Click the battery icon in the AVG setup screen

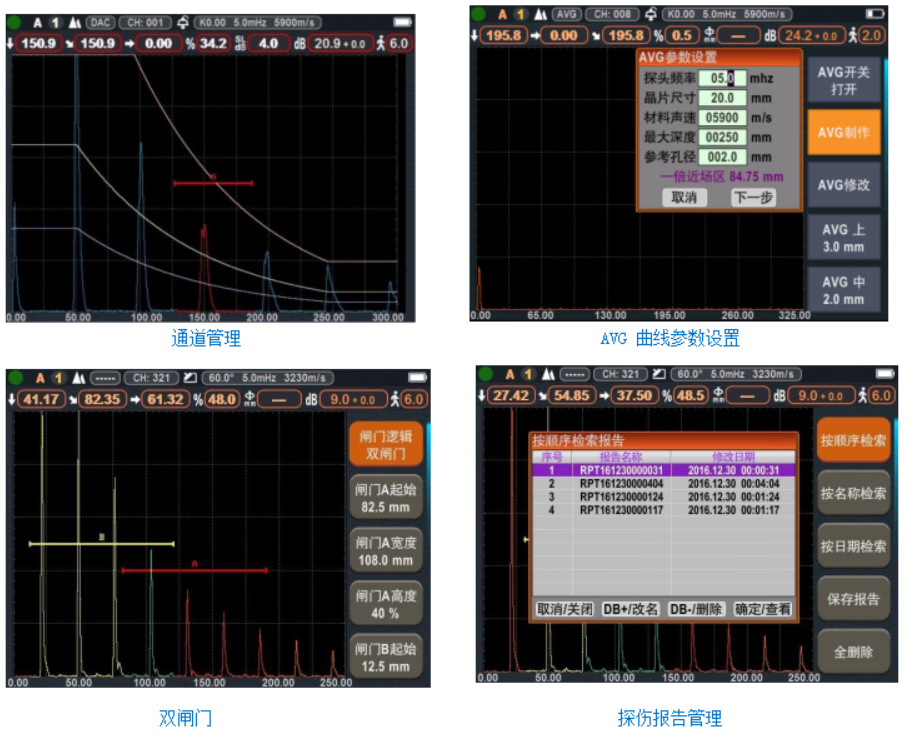pos(875,13)
